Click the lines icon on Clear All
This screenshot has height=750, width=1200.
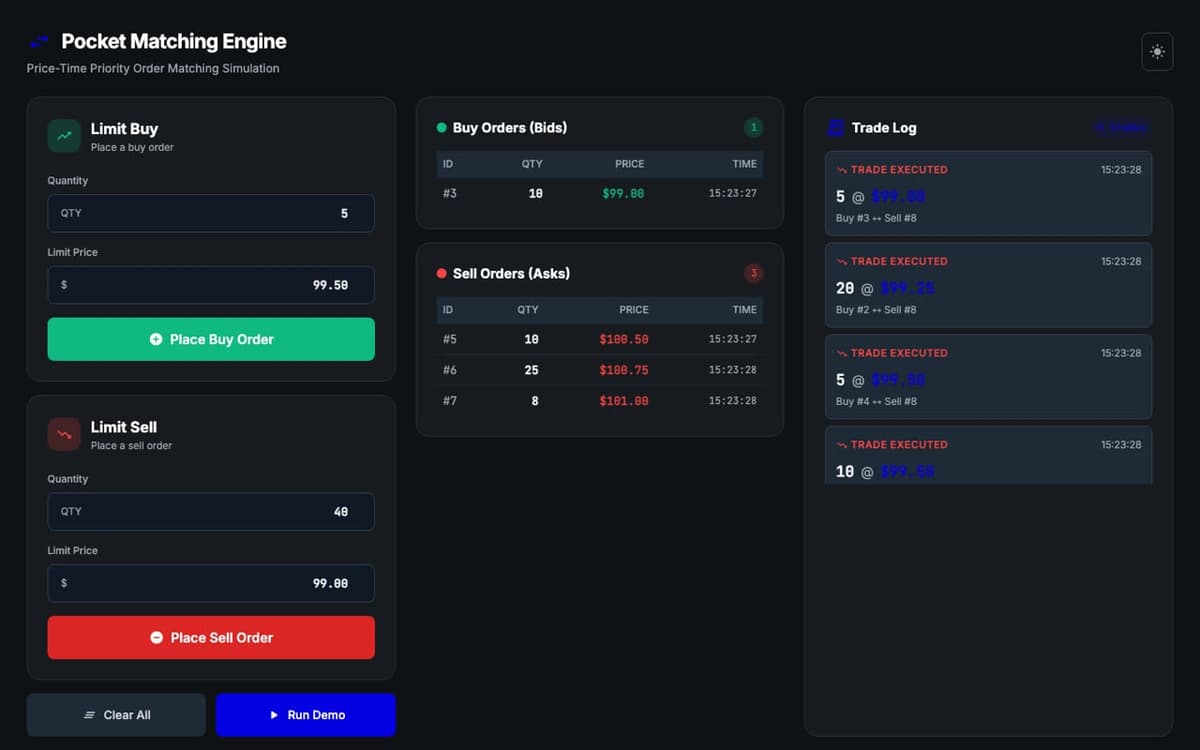point(90,715)
